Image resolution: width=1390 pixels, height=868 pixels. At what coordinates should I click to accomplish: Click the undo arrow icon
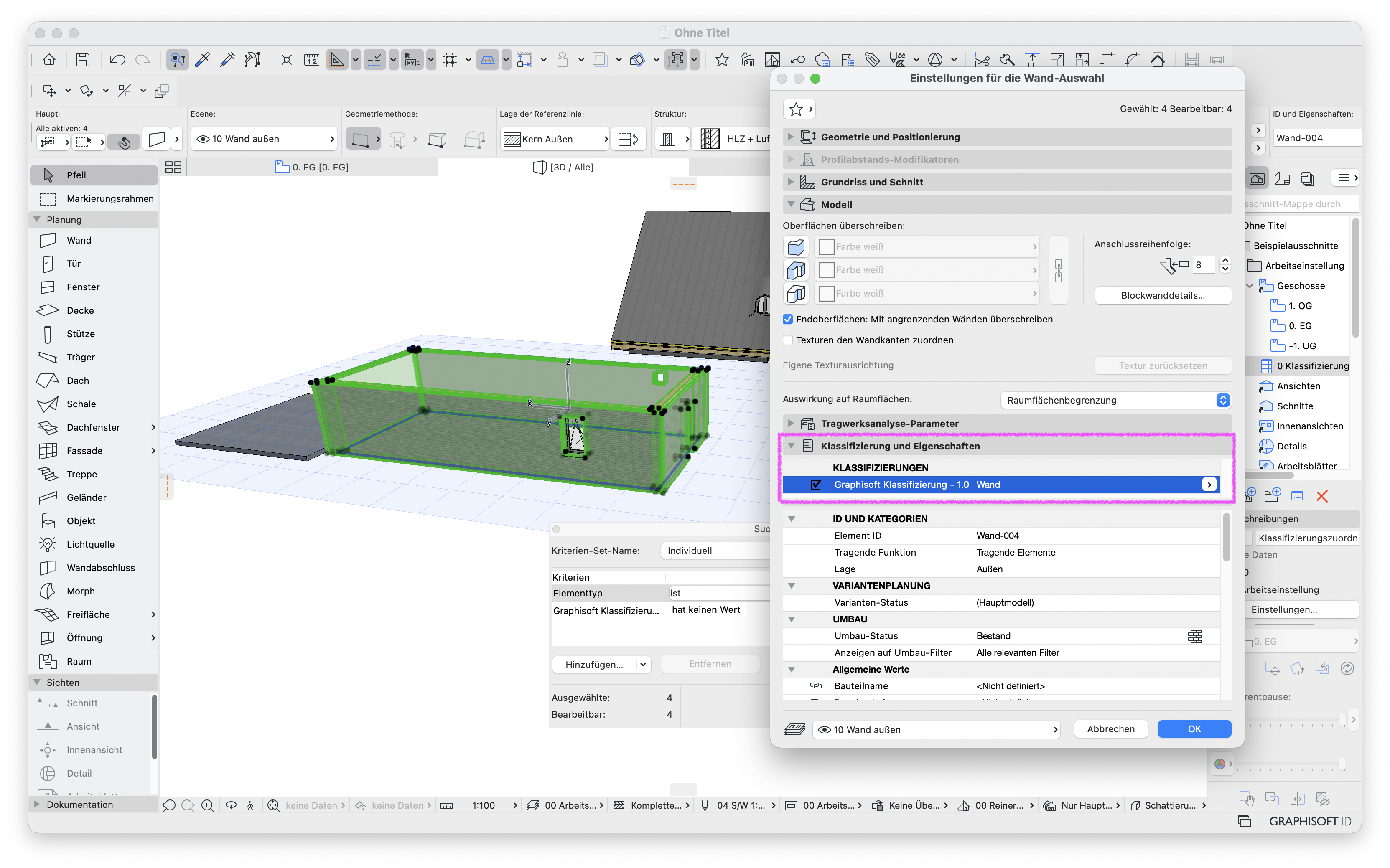pos(117,60)
